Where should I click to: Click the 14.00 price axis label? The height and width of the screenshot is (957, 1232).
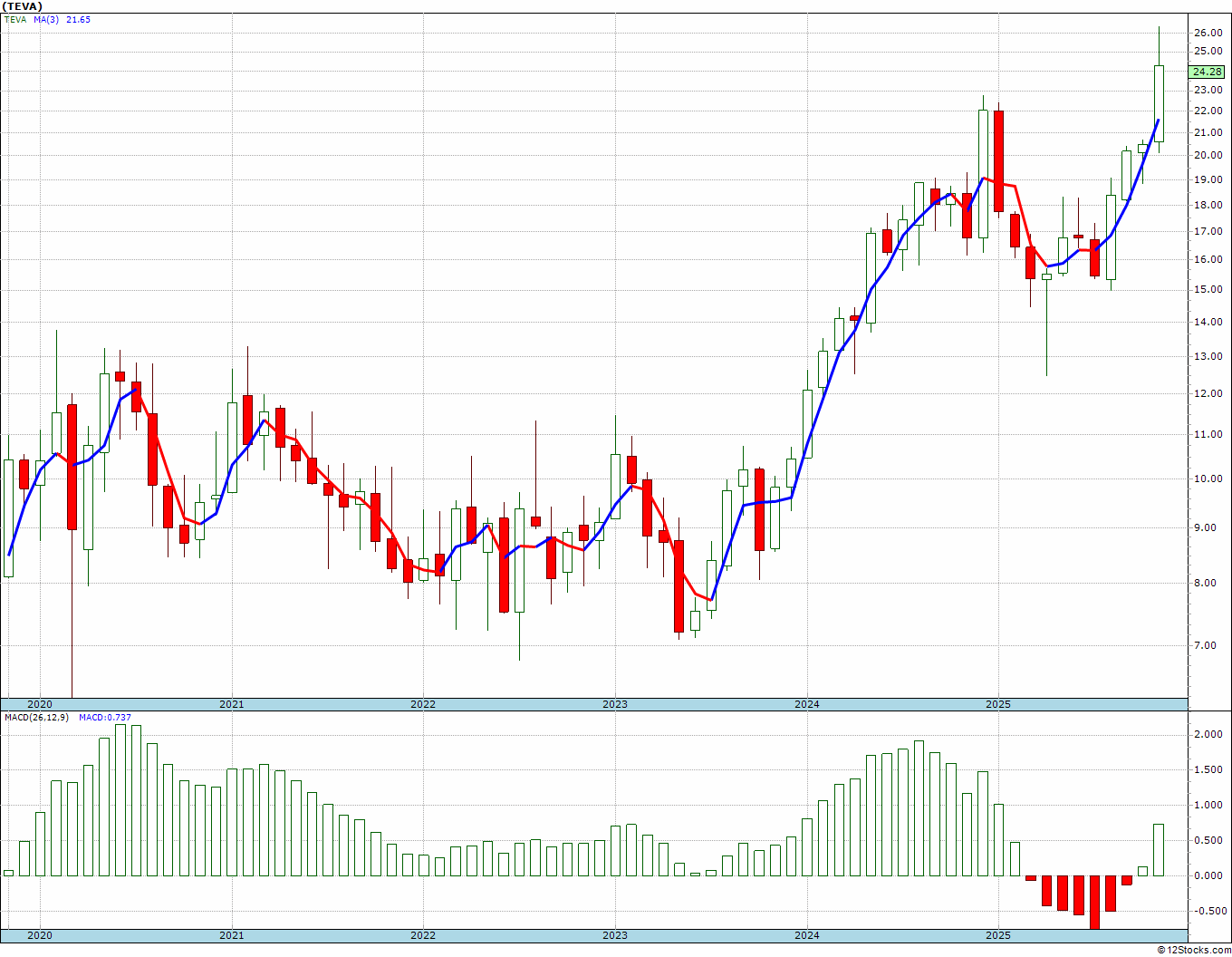[x=1208, y=322]
